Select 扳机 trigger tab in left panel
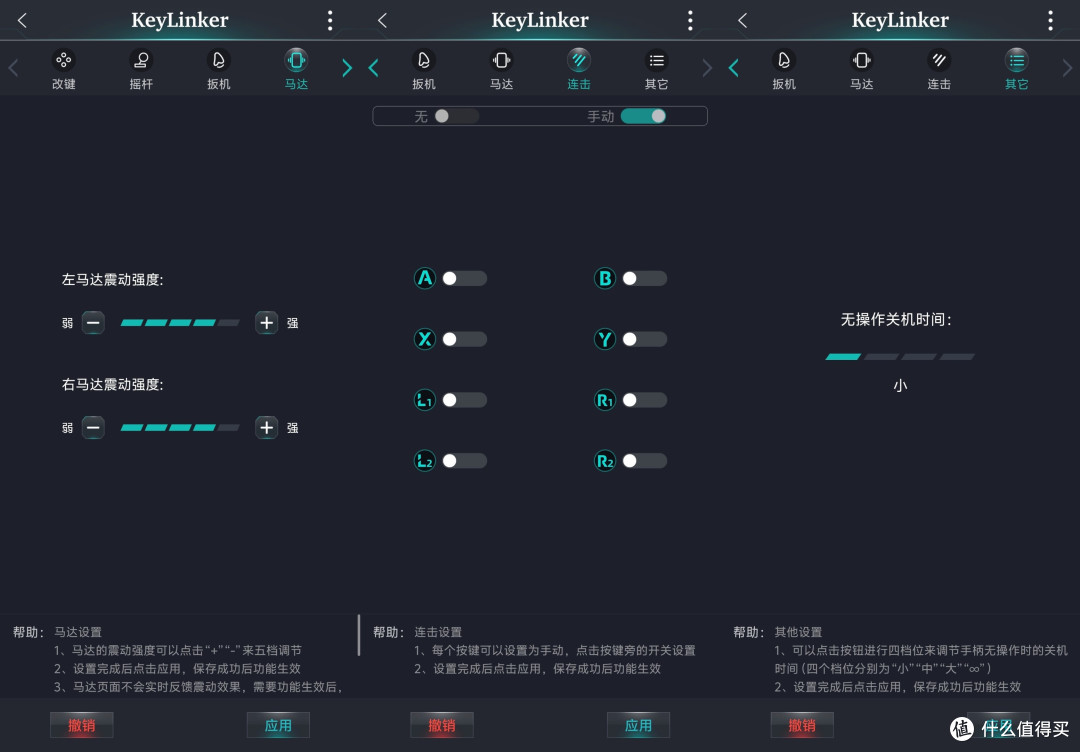Screen dimensions: 1080x752 tap(218, 69)
